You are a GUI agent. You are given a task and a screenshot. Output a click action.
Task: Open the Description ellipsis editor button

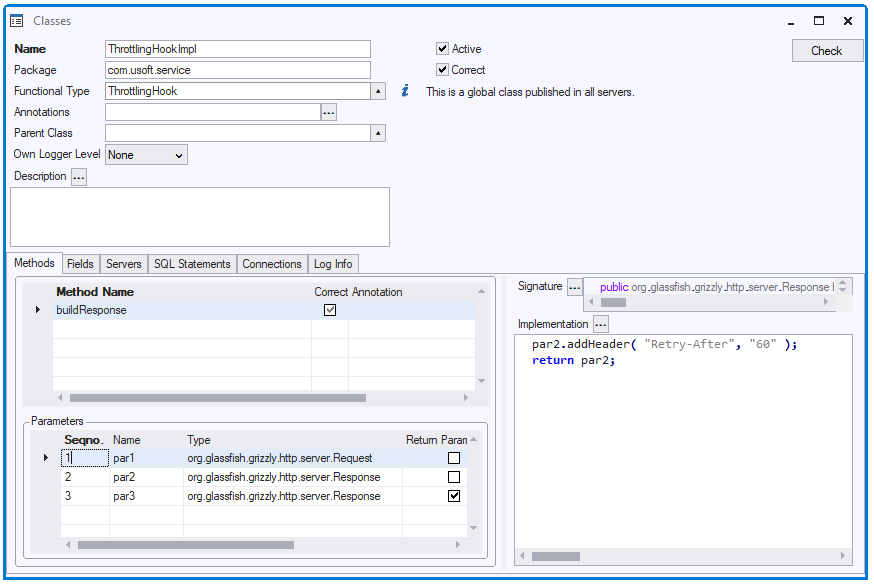click(79, 176)
